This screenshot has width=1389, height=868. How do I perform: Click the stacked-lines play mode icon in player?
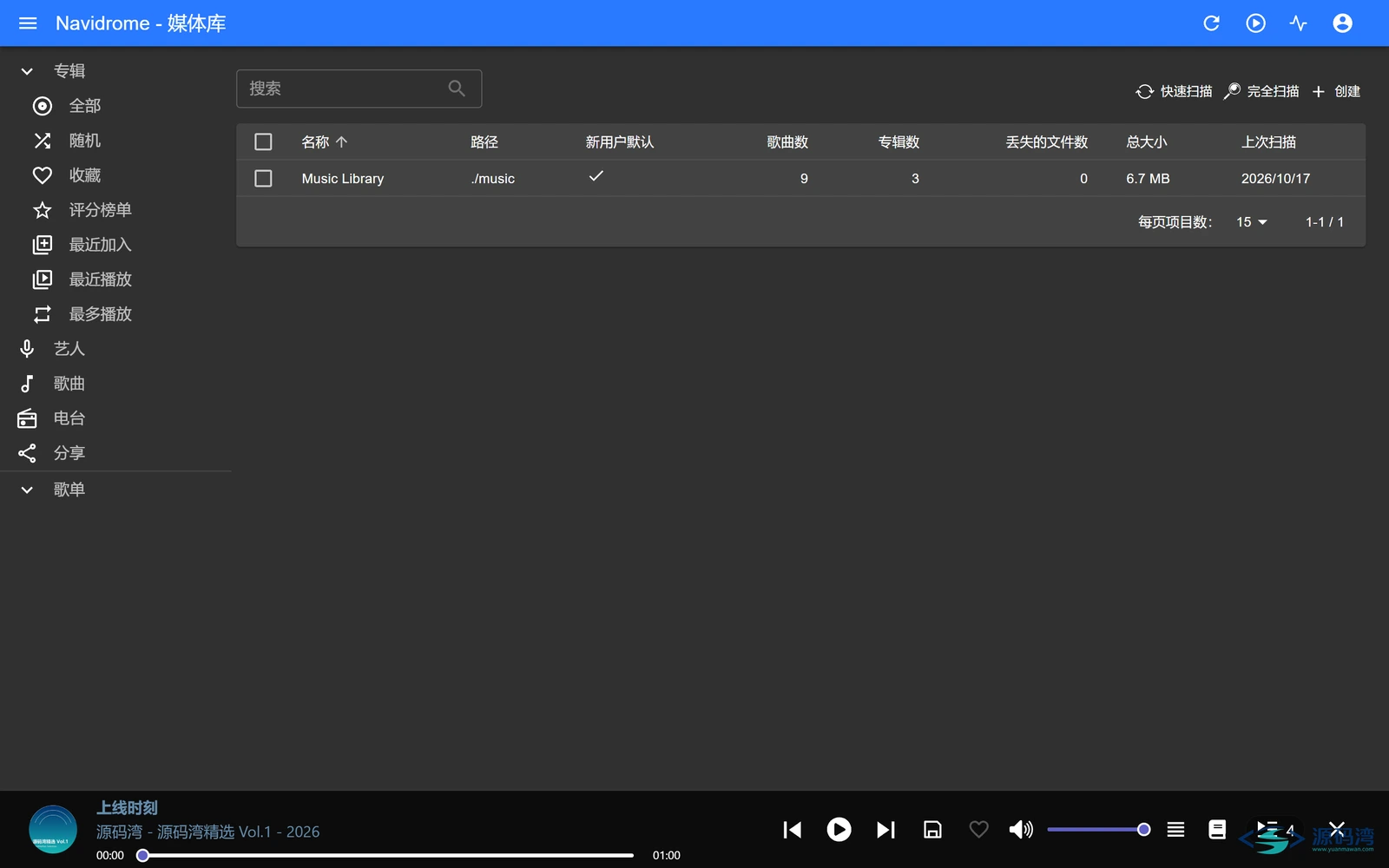coord(1175,830)
